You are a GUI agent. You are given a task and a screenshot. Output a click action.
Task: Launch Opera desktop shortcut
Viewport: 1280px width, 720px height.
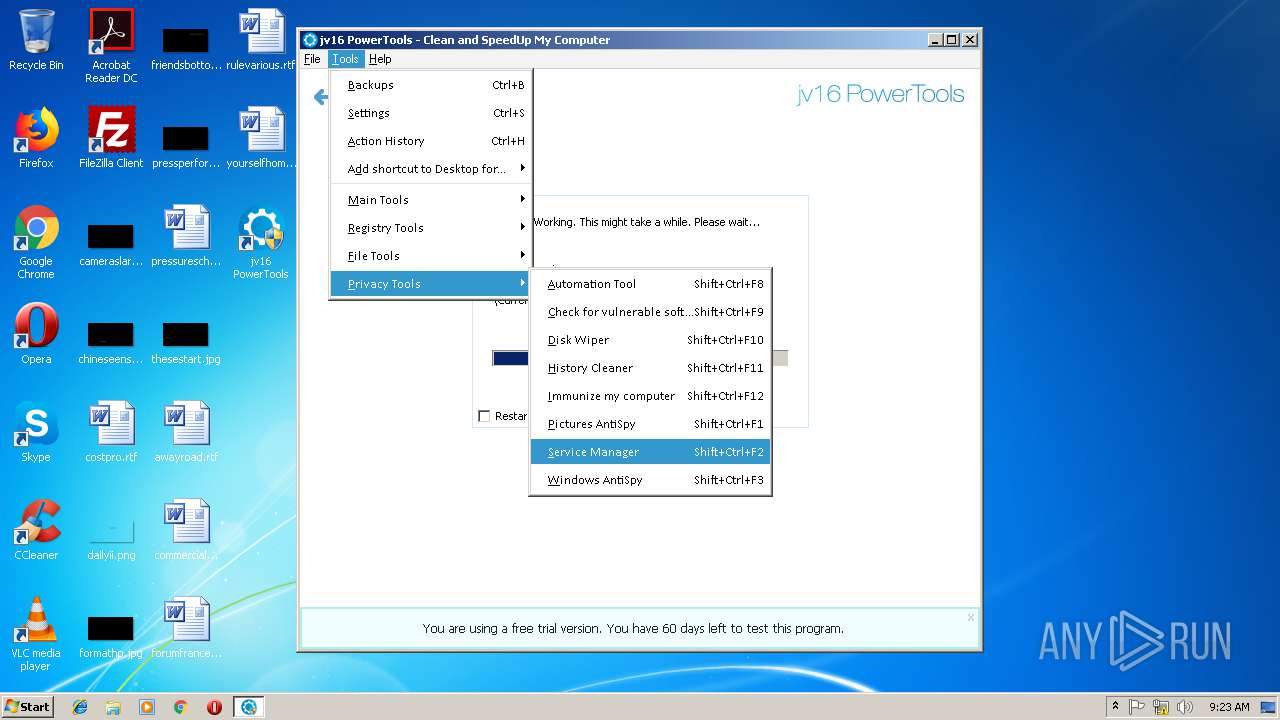pos(36,334)
